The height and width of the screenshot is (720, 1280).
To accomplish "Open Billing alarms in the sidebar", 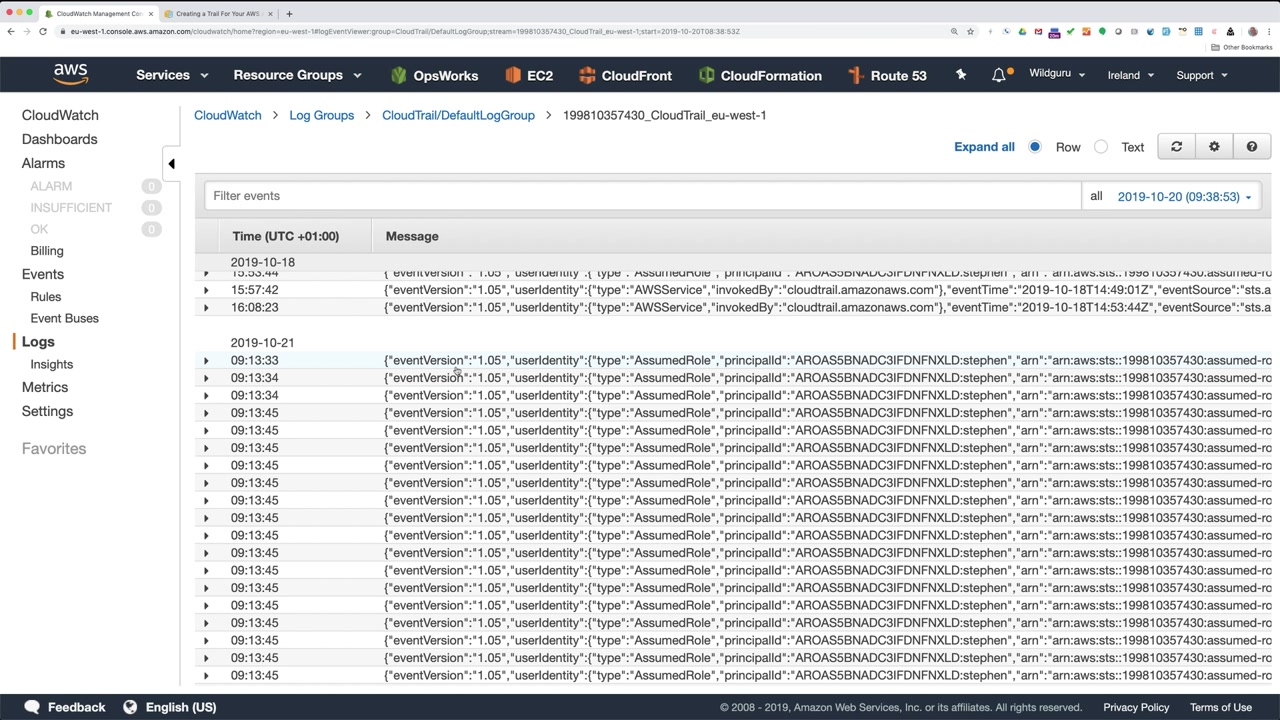I will 47,251.
